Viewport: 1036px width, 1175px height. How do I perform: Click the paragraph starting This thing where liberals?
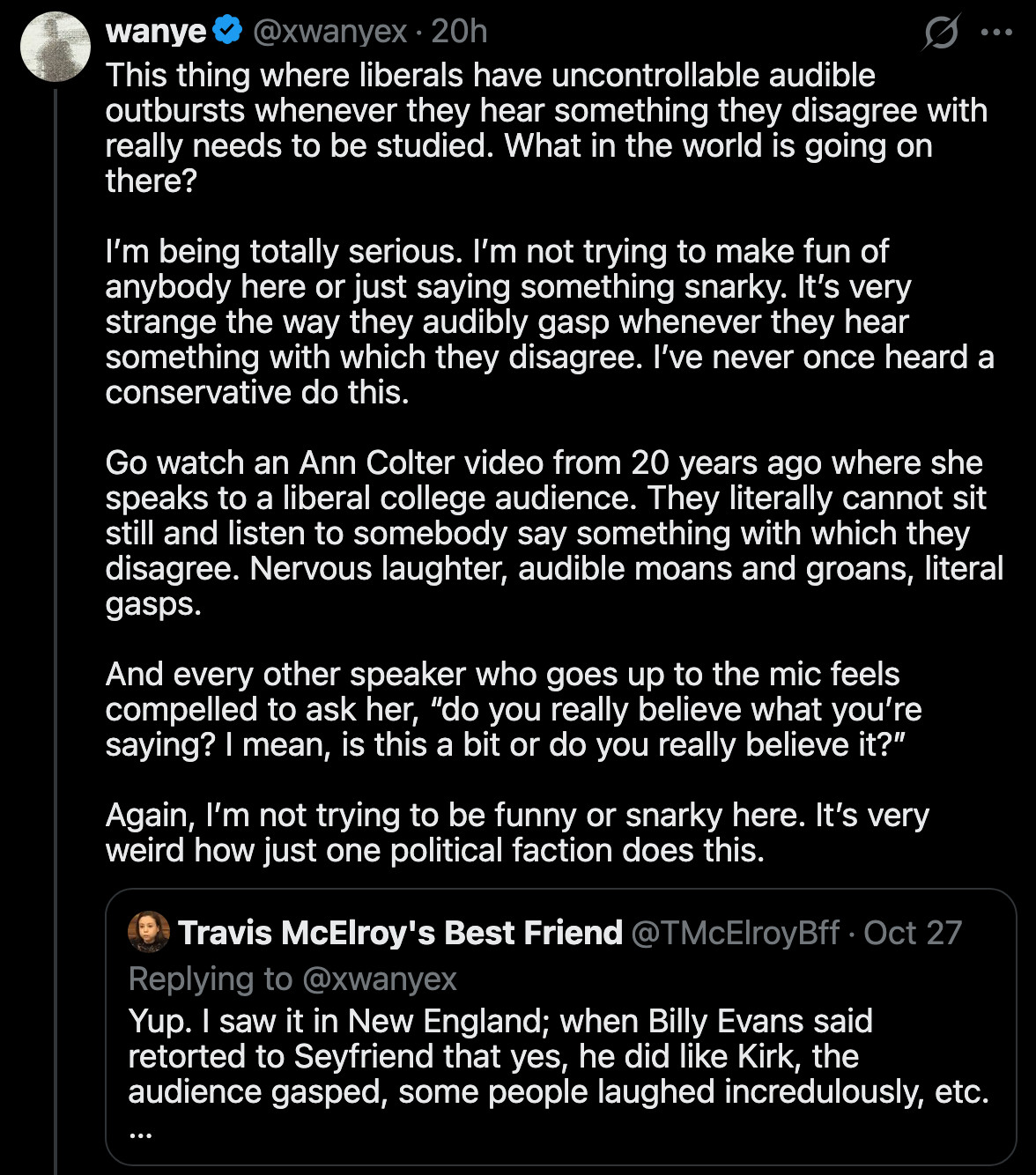(546, 128)
